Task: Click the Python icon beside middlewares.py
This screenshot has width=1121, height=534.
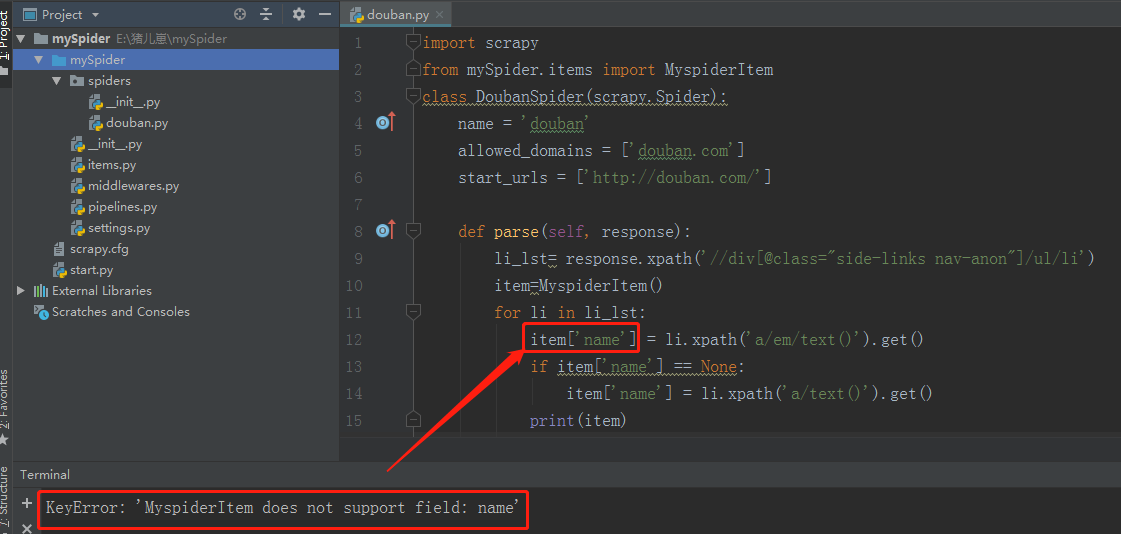Action: click(78, 186)
